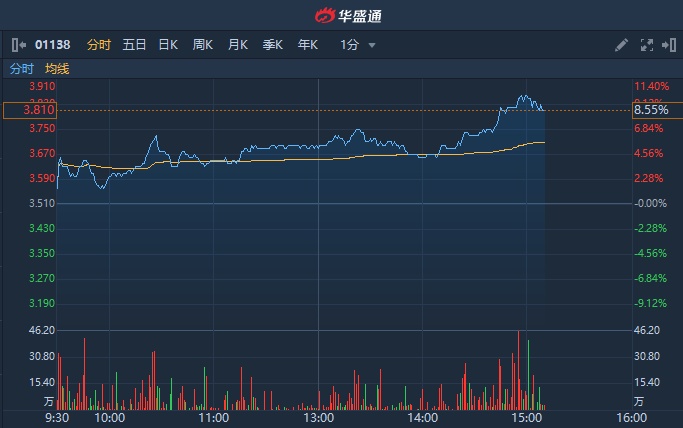Select the 分时 intraday tab
The width and height of the screenshot is (683, 428).
coord(99,45)
